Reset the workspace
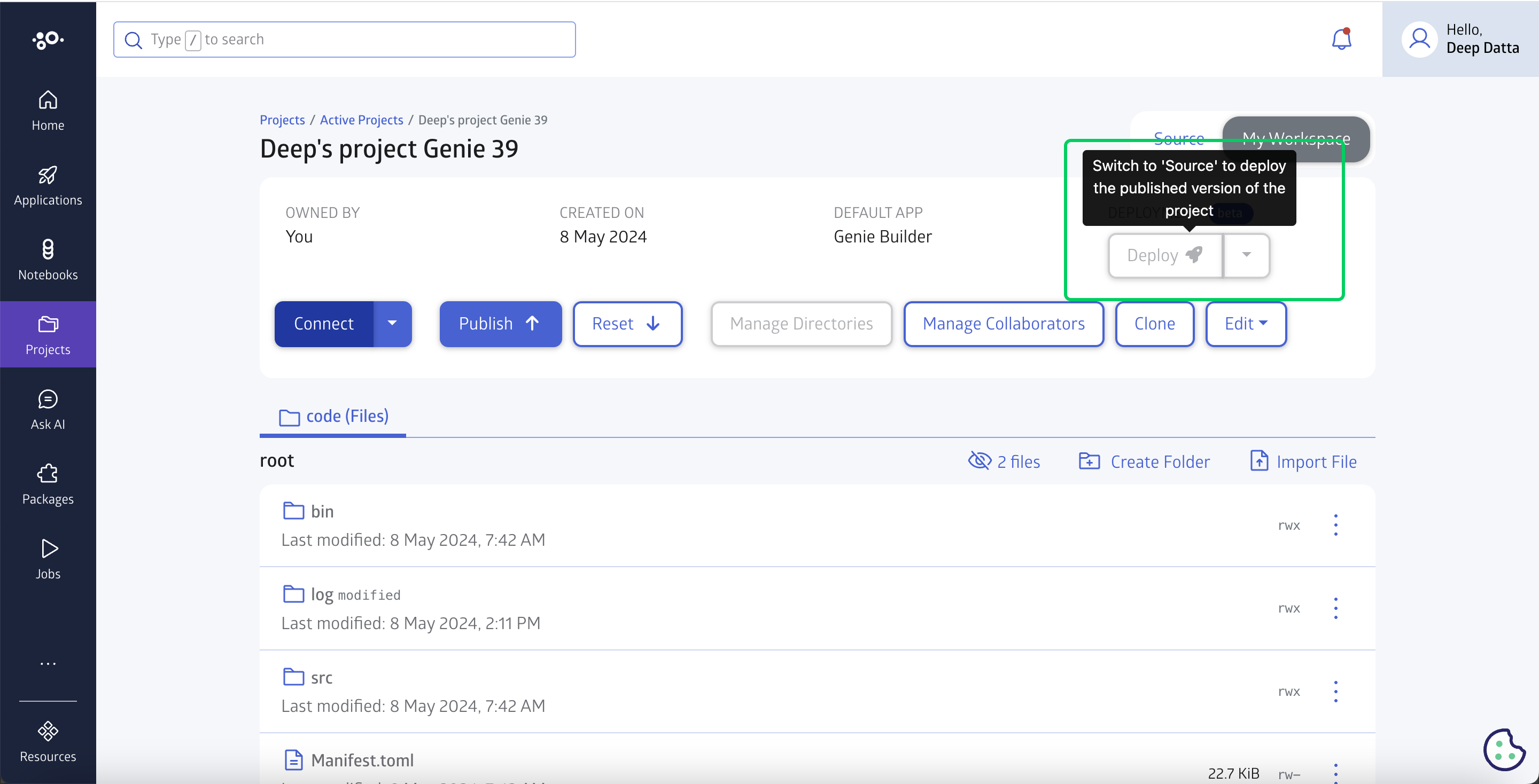This screenshot has width=1539, height=784. (627, 324)
